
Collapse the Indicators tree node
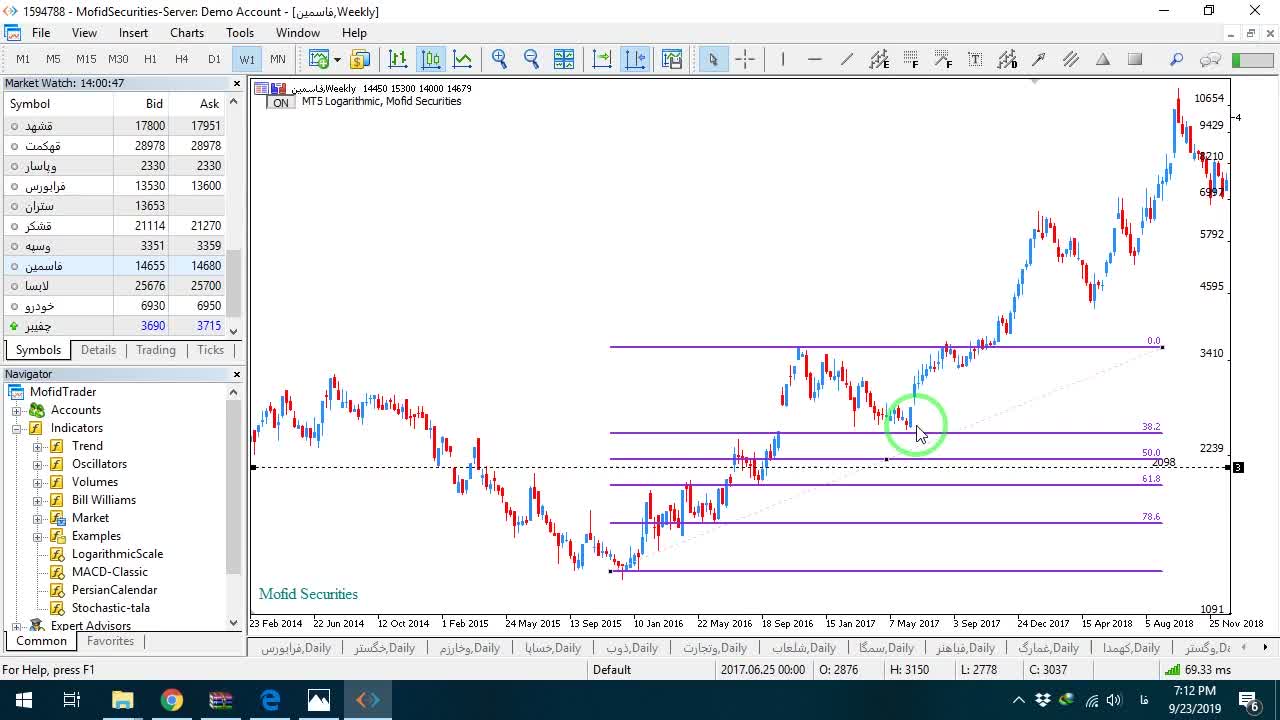click(x=17, y=428)
